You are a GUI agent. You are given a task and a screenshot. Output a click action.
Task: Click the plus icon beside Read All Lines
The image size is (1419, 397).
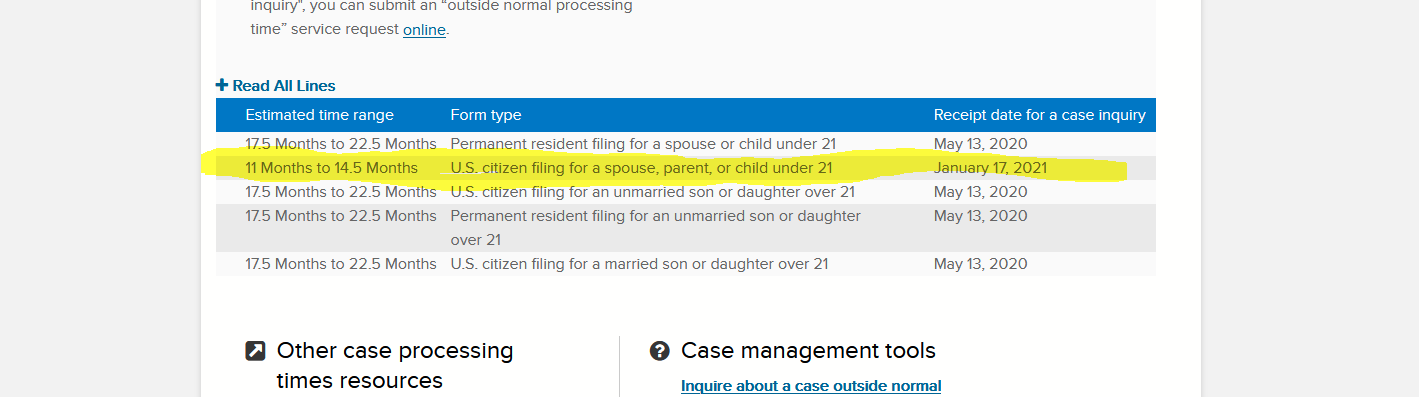[222, 86]
